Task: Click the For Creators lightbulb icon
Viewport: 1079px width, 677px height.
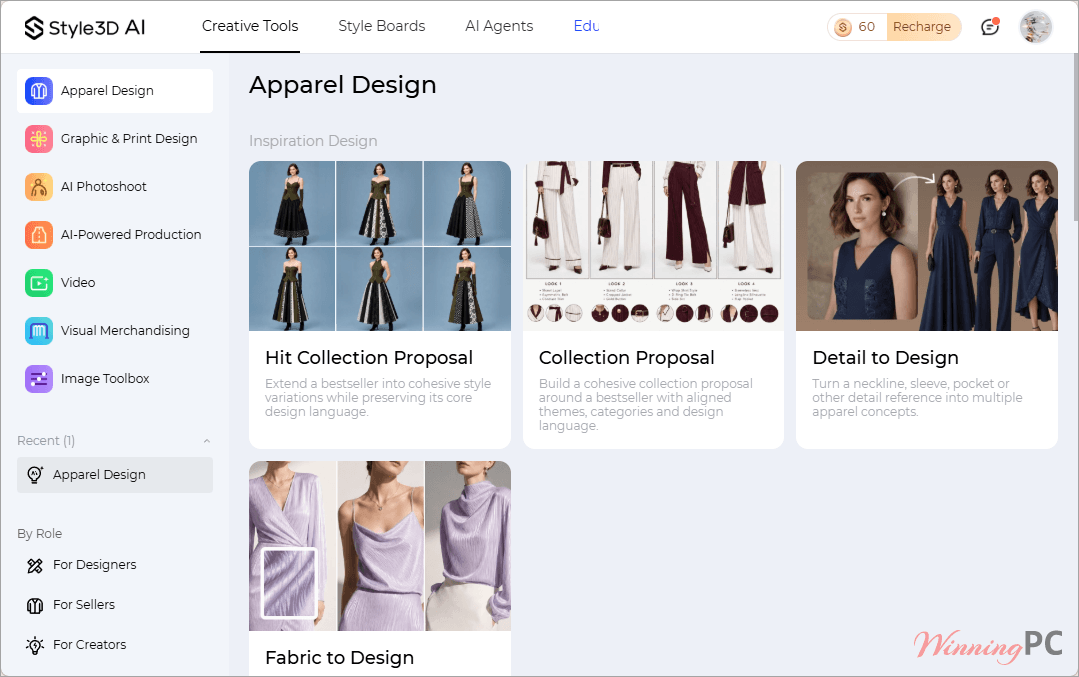Action: point(34,645)
